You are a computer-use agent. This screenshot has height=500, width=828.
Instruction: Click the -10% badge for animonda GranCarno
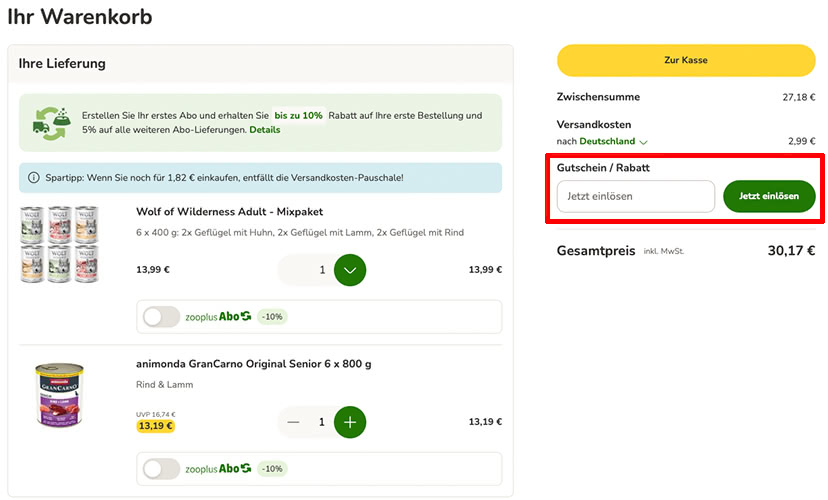(x=272, y=469)
